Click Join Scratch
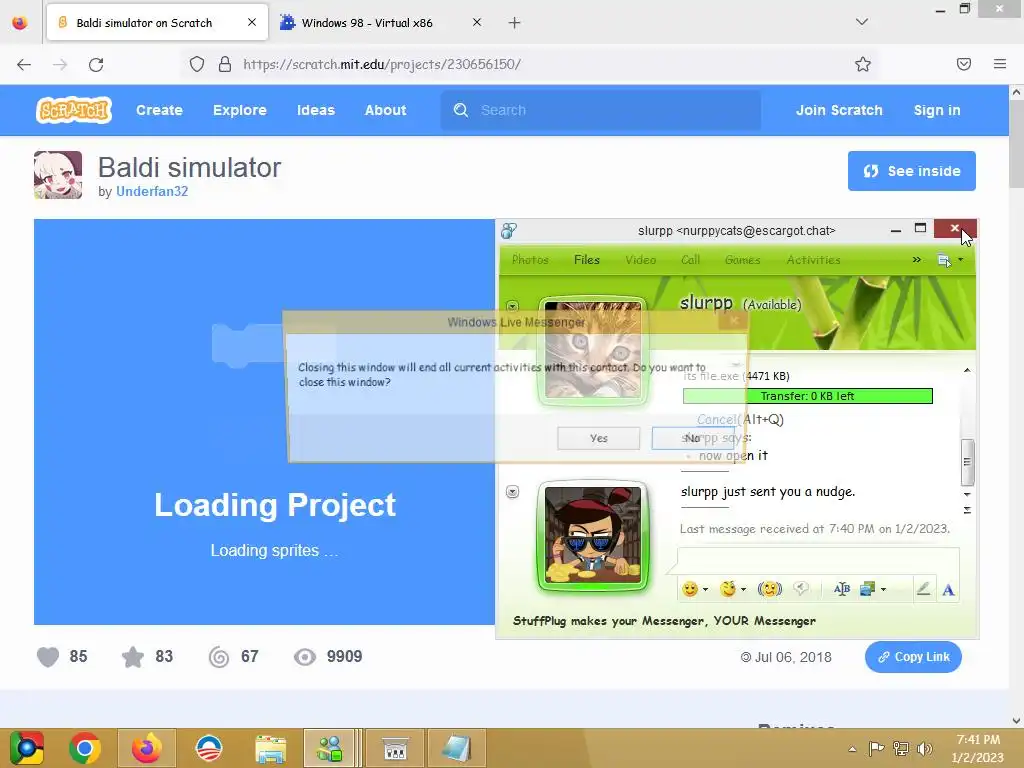 tap(839, 110)
